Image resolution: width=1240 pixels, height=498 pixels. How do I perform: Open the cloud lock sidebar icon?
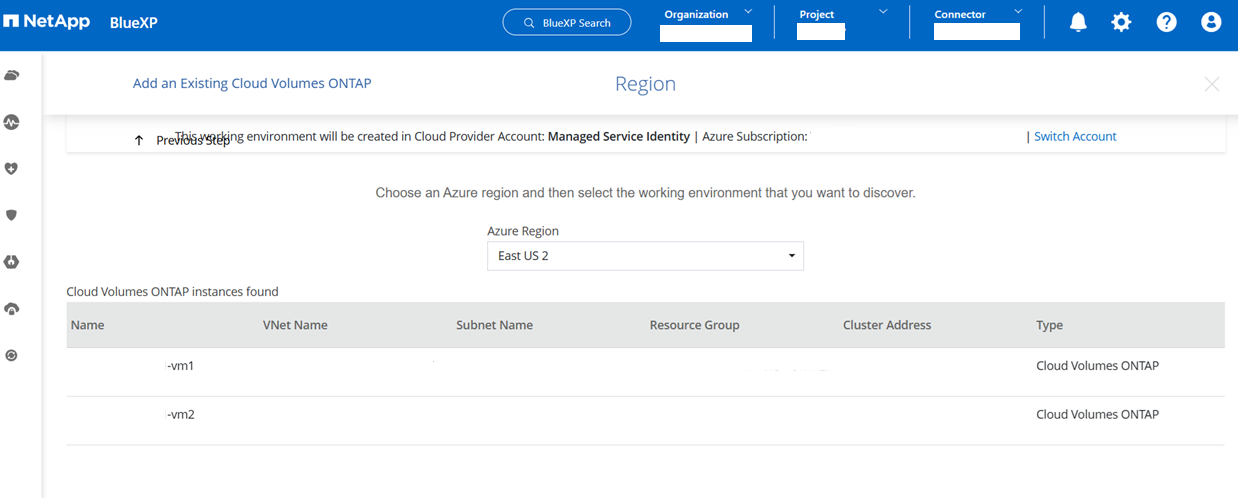point(12,309)
